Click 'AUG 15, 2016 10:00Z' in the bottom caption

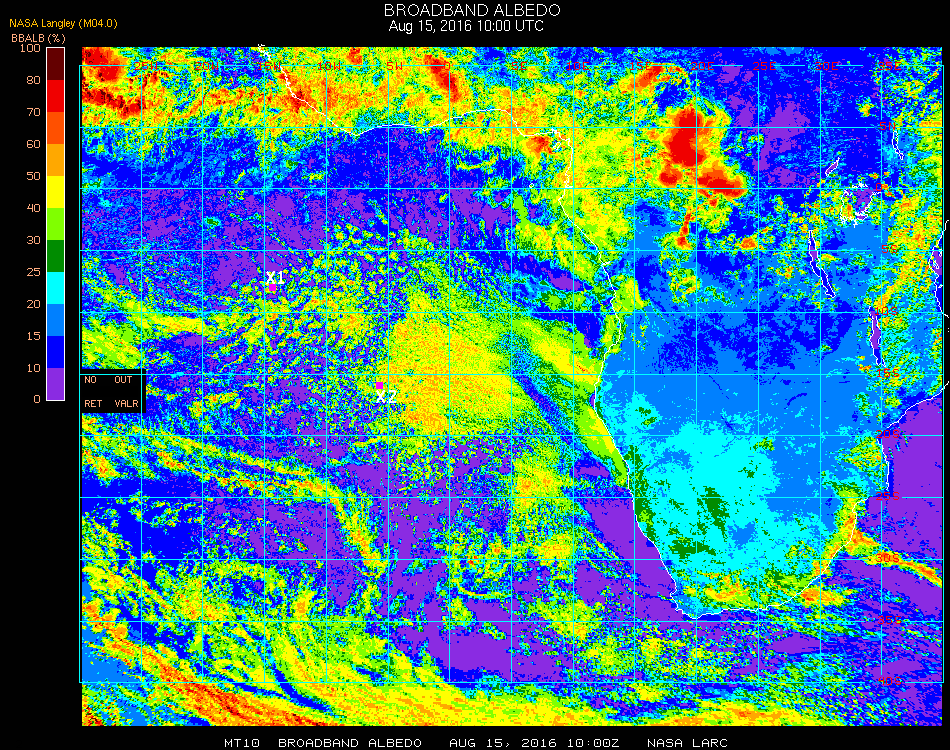click(x=535, y=743)
